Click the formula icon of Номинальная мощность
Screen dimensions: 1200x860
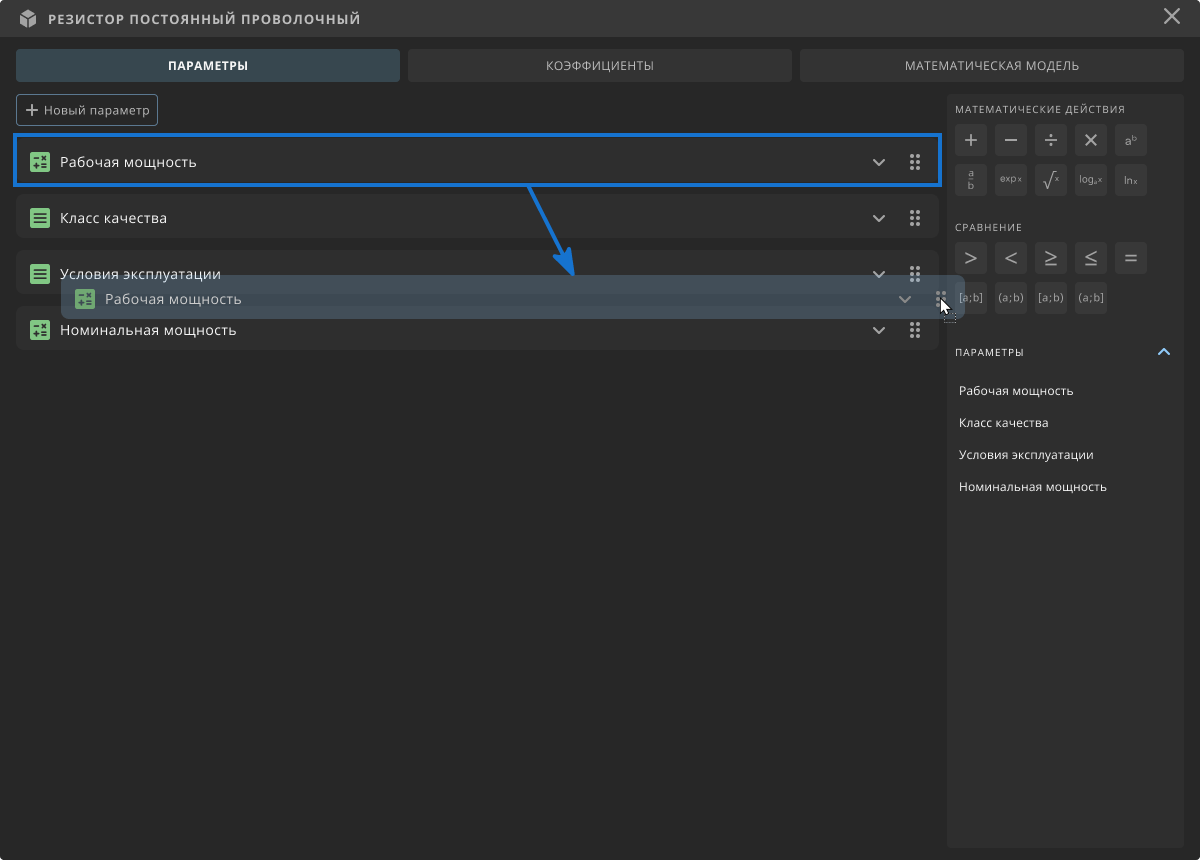point(40,330)
